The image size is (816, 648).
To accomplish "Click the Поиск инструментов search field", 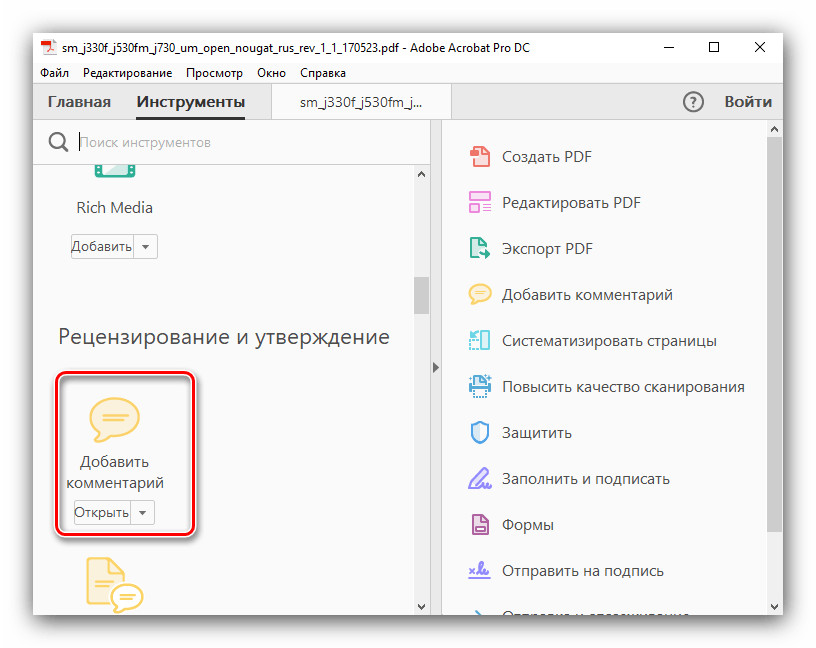I will pyautogui.click(x=240, y=143).
